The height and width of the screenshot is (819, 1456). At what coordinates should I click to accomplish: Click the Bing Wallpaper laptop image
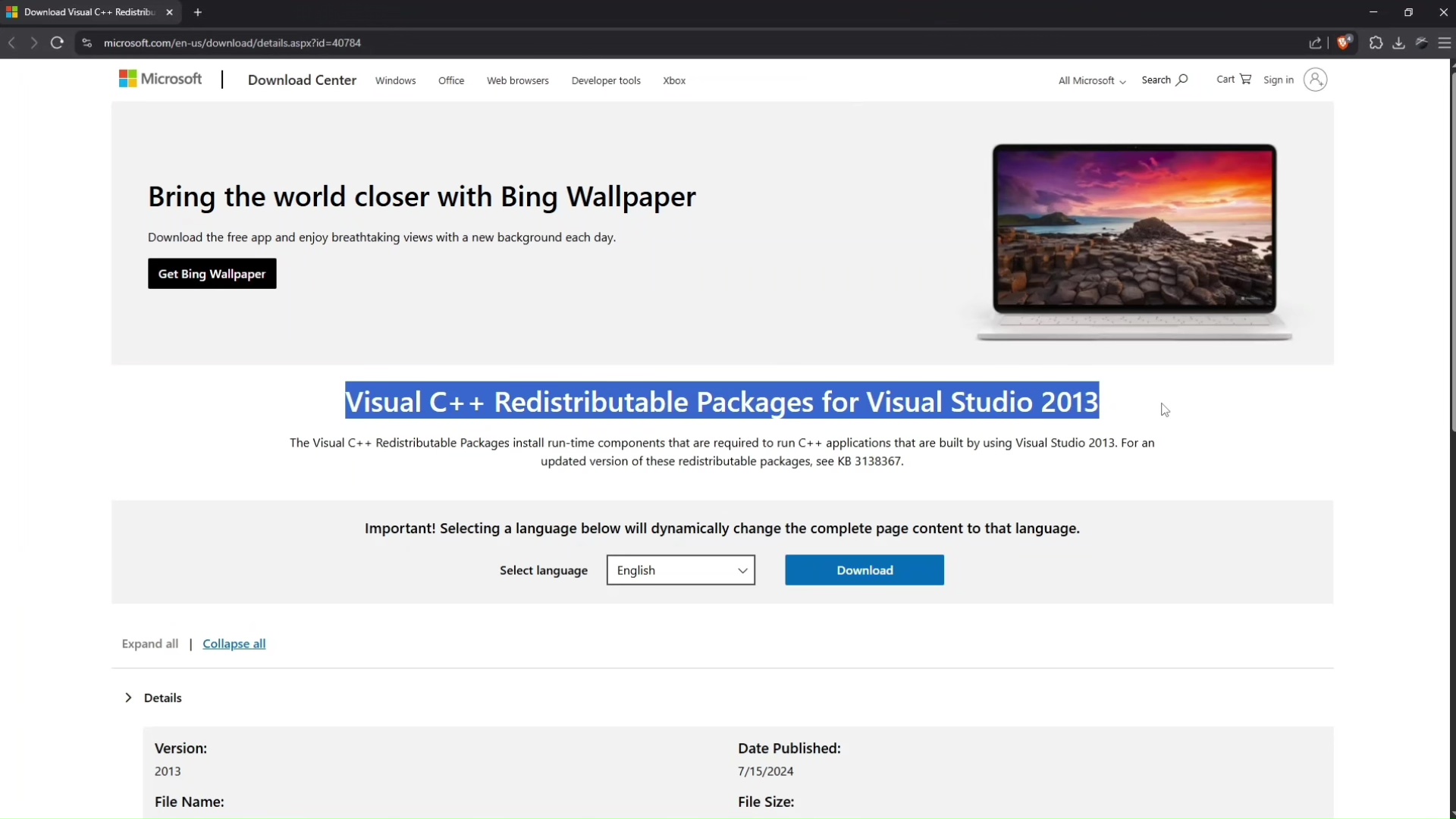click(1134, 242)
